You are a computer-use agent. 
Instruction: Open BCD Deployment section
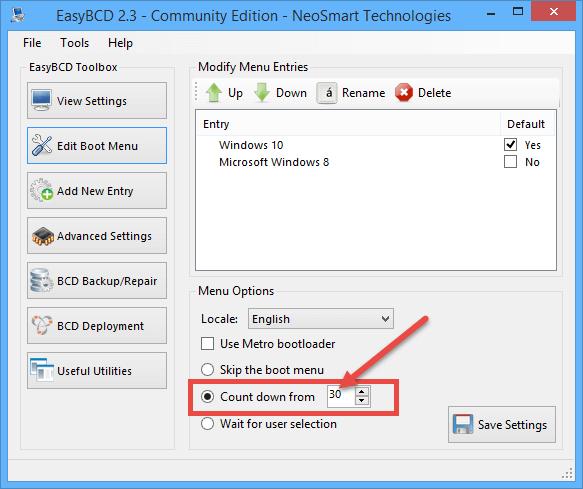pyautogui.click(x=97, y=326)
